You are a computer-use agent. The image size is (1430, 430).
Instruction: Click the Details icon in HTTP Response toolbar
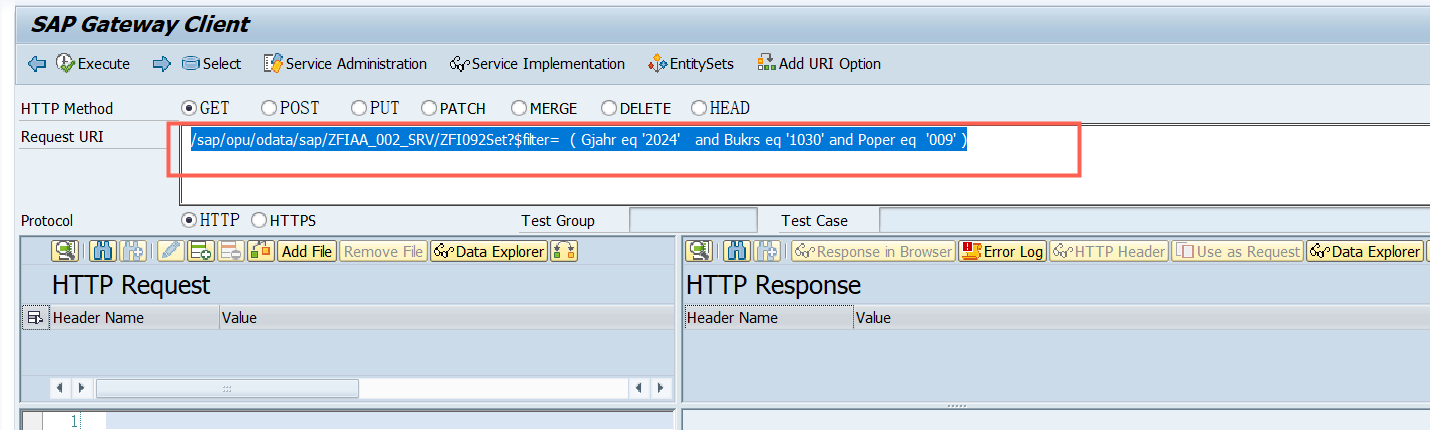(x=698, y=251)
